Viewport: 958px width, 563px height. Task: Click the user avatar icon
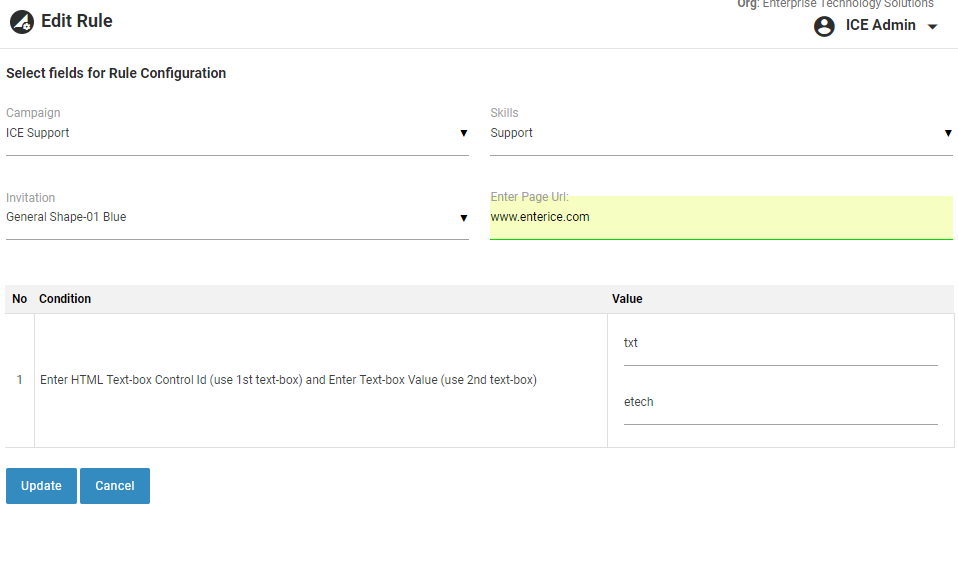(824, 27)
